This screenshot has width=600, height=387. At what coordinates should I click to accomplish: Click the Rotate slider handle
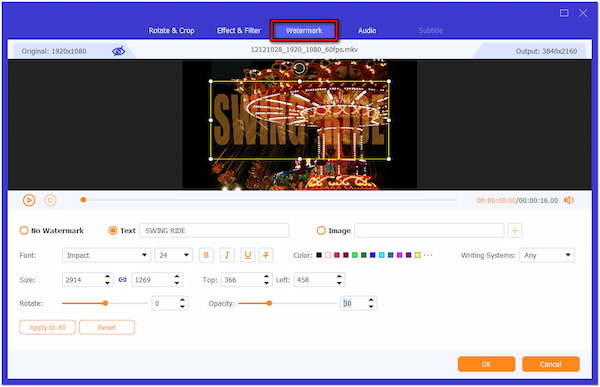105,303
